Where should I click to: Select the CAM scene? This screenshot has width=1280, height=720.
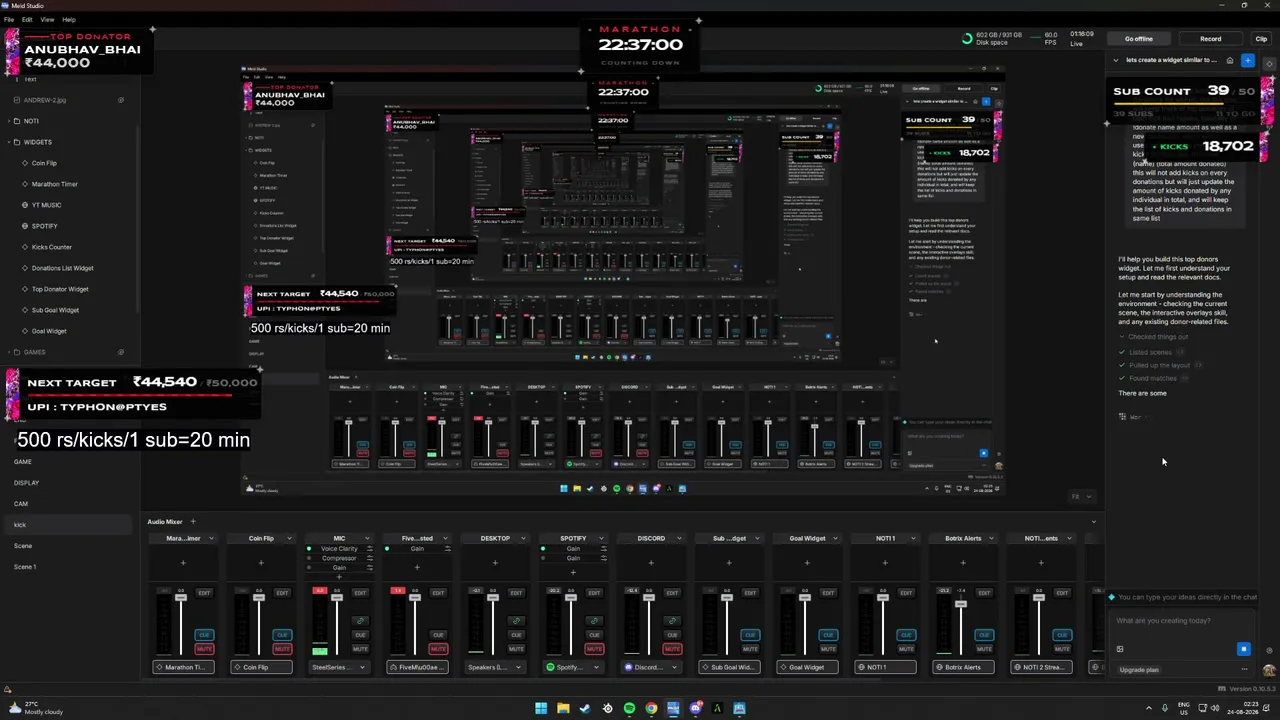(21, 504)
